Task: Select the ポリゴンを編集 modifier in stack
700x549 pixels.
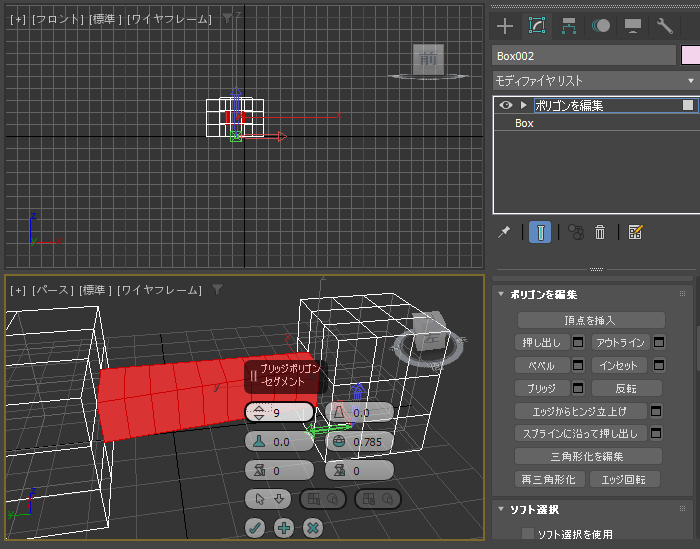Action: [x=569, y=105]
